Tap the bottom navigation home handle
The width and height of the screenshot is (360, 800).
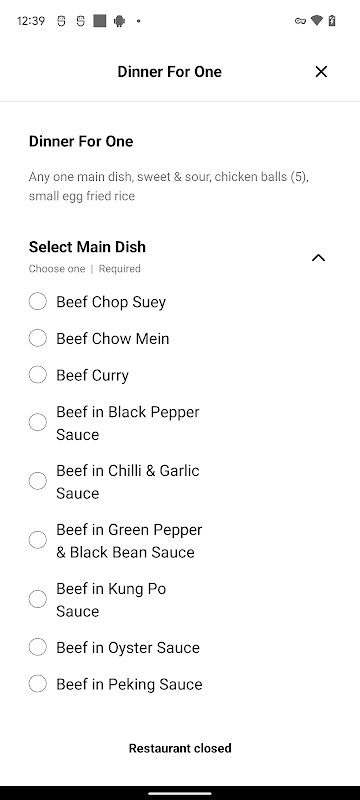[180, 793]
